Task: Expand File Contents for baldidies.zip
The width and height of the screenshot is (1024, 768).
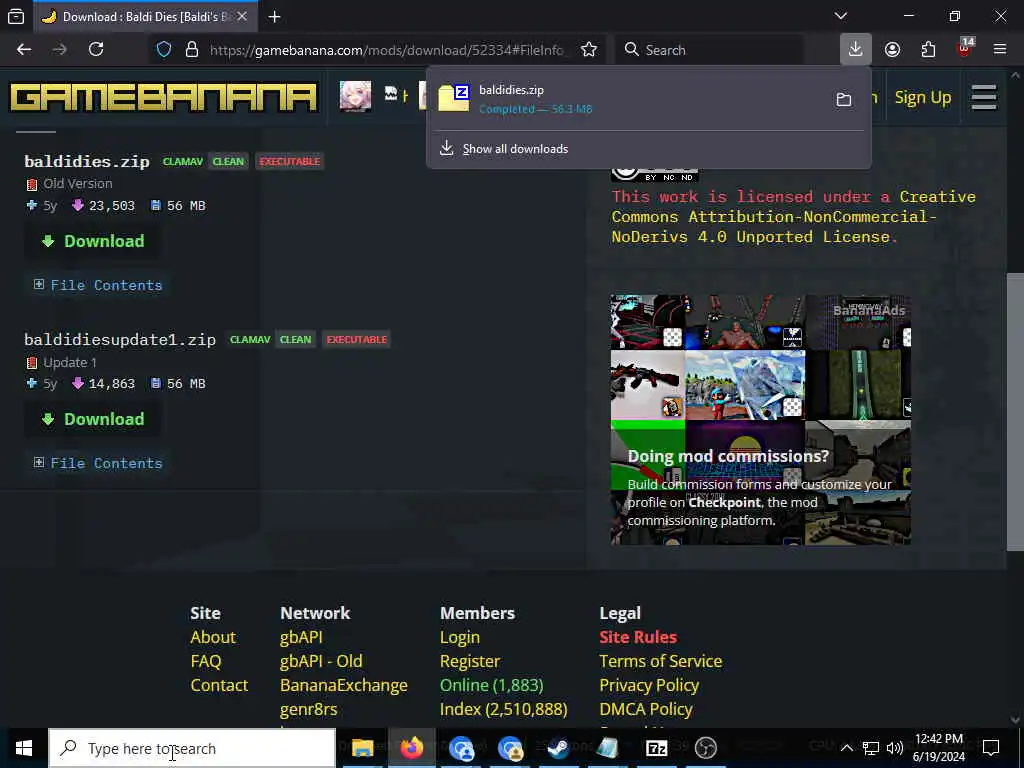Action: [x=98, y=285]
